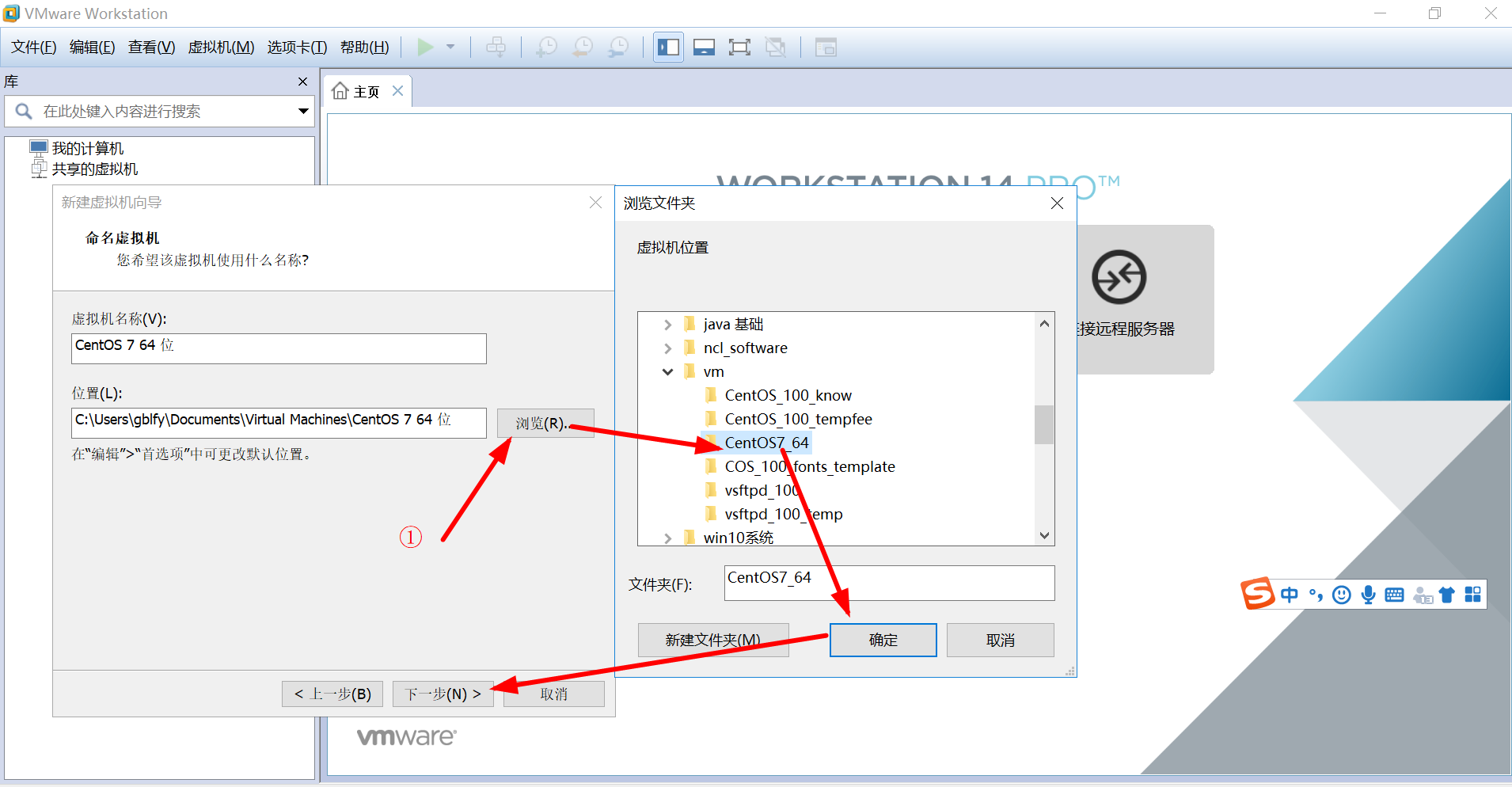Toggle the 中 Chinese input mode icon

coord(1290,595)
